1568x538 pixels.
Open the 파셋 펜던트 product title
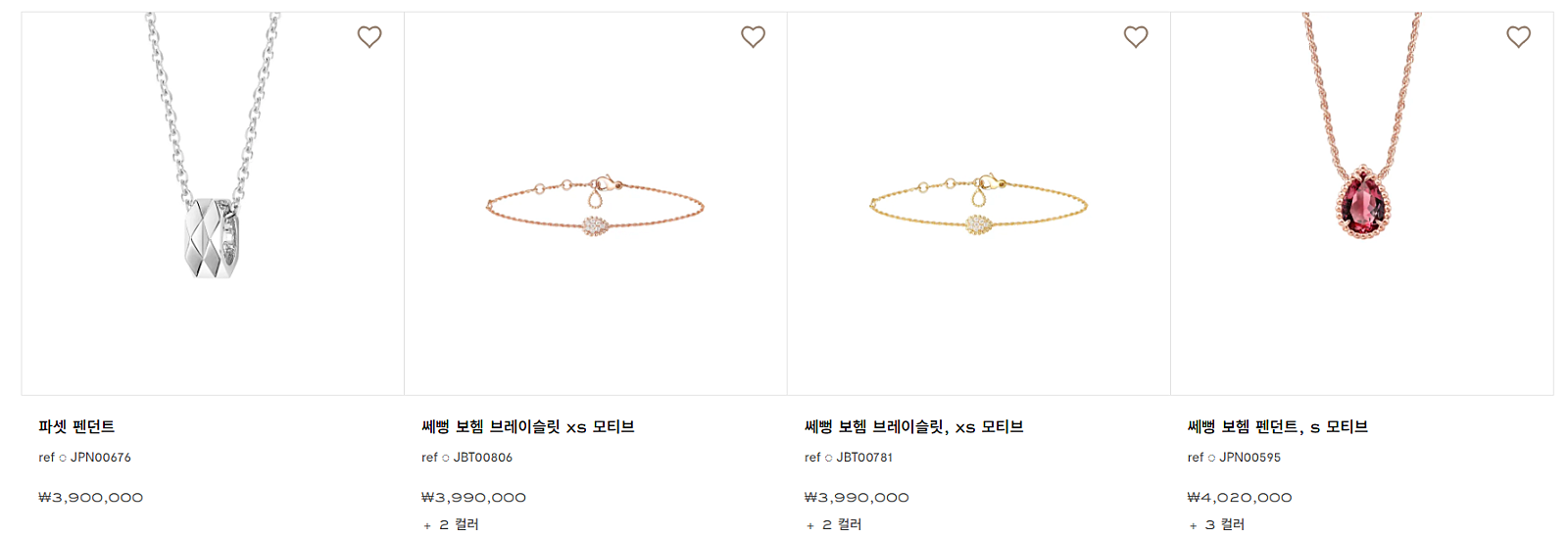coord(76,426)
